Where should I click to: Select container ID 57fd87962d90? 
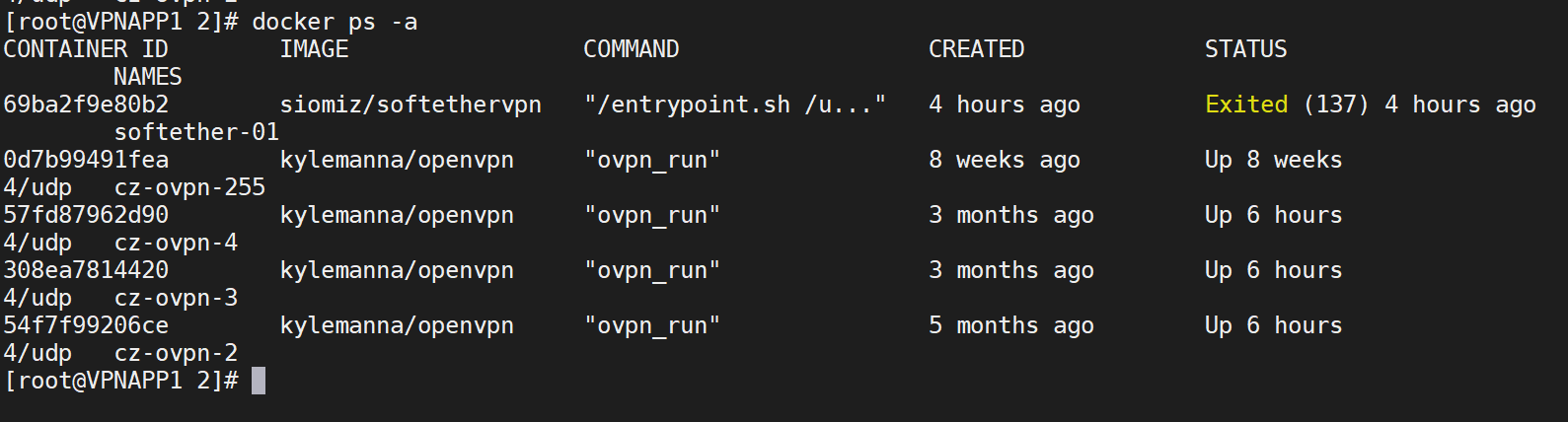click(86, 215)
